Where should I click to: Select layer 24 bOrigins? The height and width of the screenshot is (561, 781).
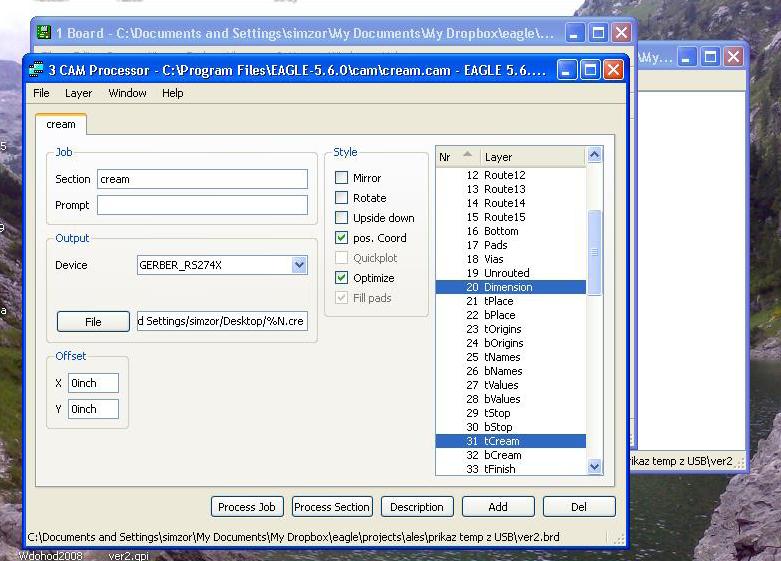[x=511, y=343]
